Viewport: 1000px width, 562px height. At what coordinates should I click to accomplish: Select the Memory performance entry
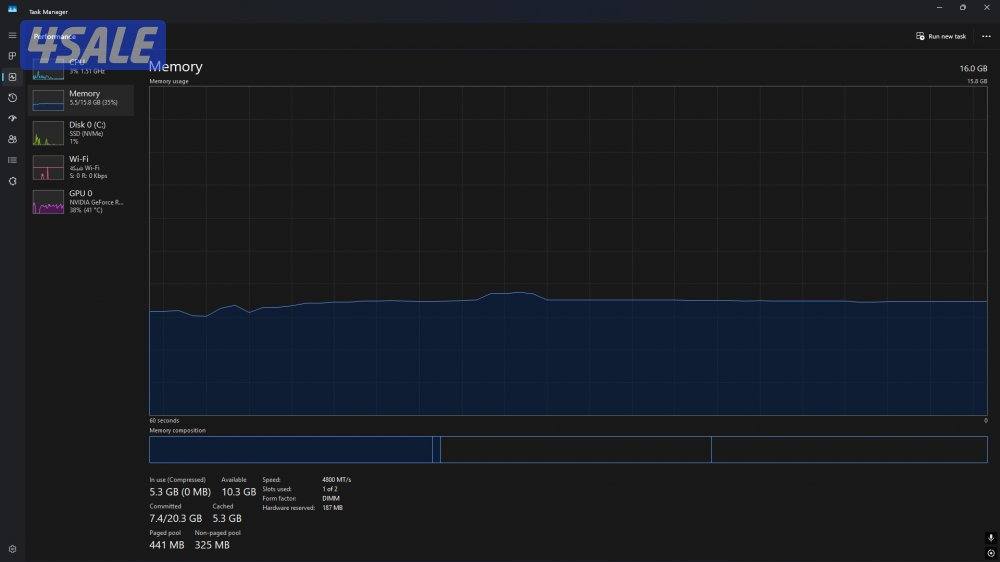coord(82,99)
